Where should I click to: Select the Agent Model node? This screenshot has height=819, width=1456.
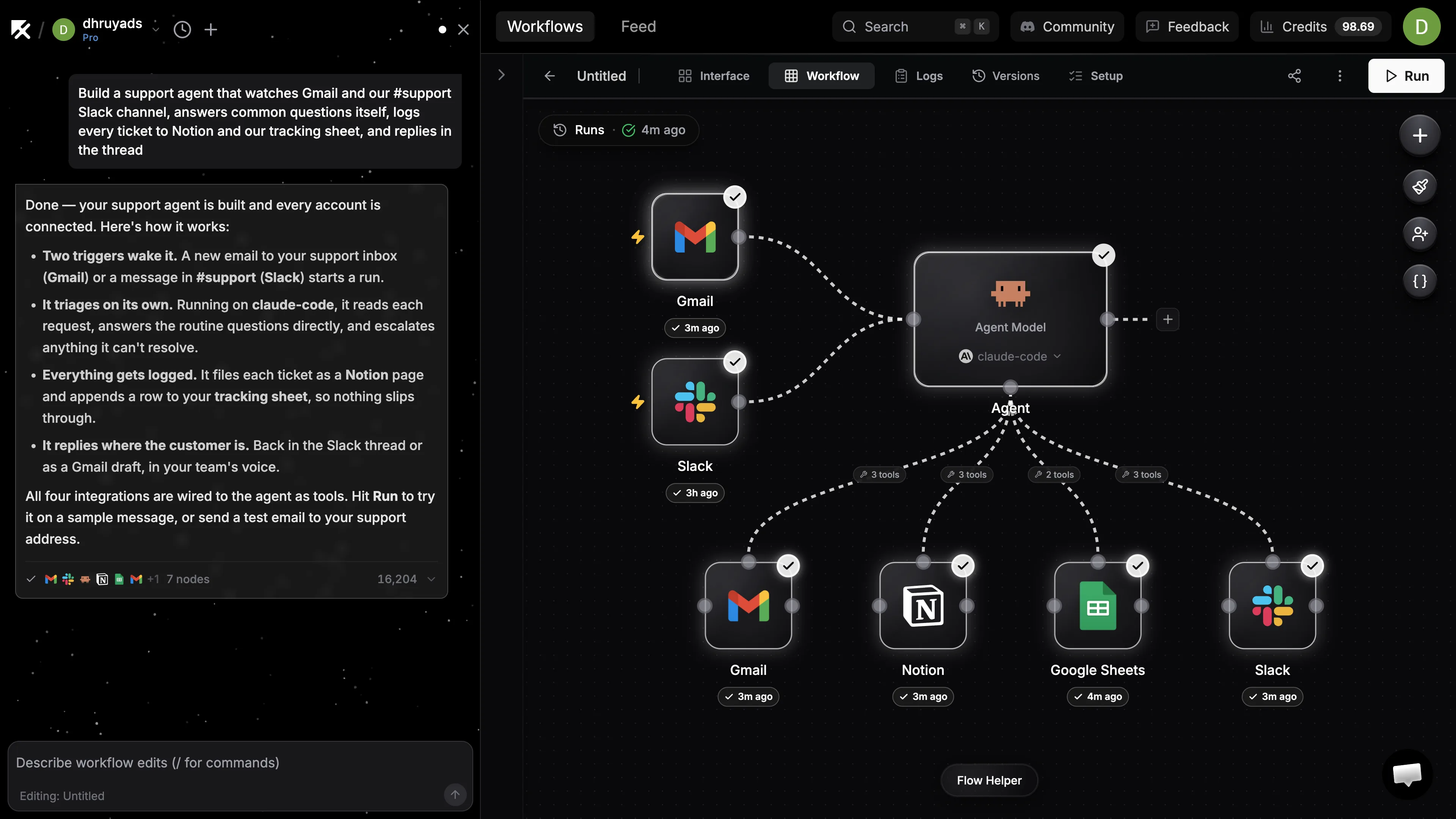[1010, 319]
